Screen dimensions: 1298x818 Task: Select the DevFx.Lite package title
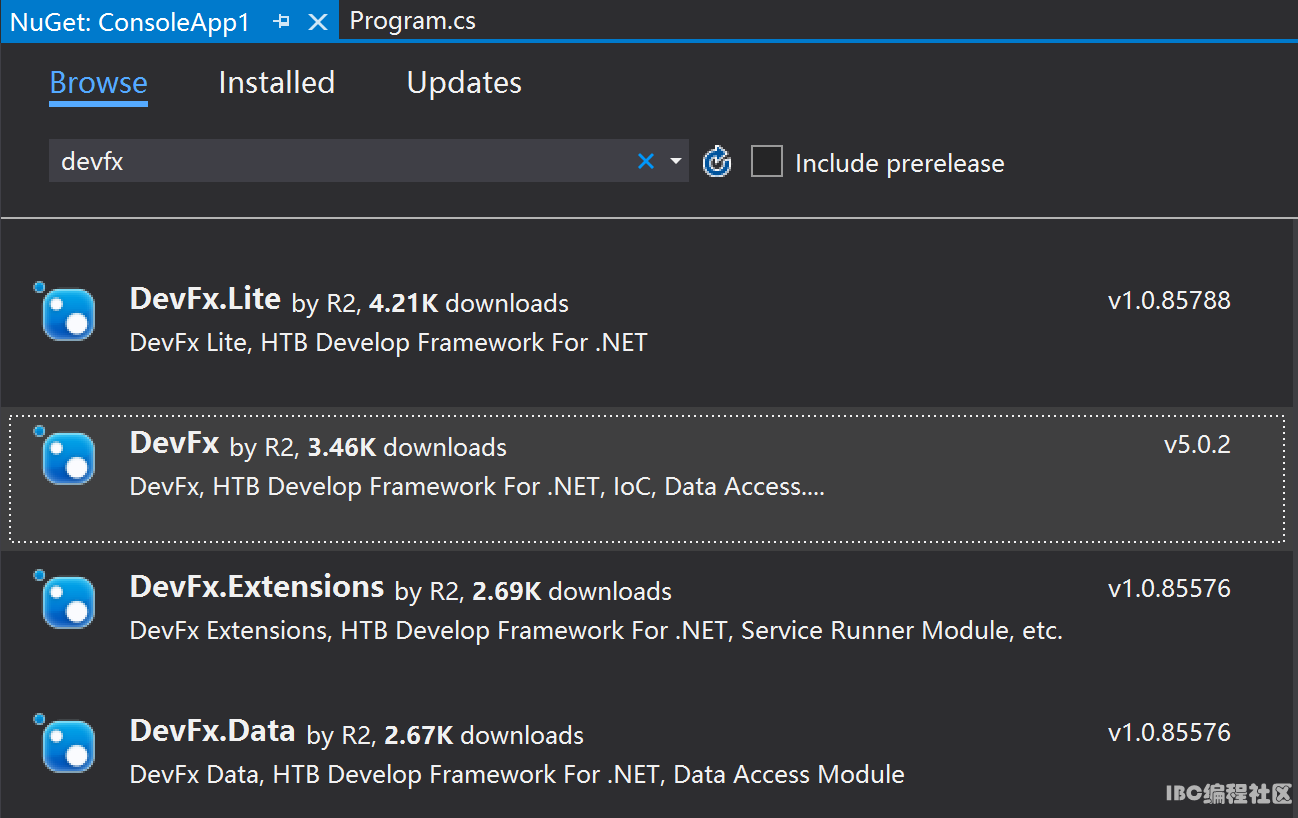[x=205, y=299]
